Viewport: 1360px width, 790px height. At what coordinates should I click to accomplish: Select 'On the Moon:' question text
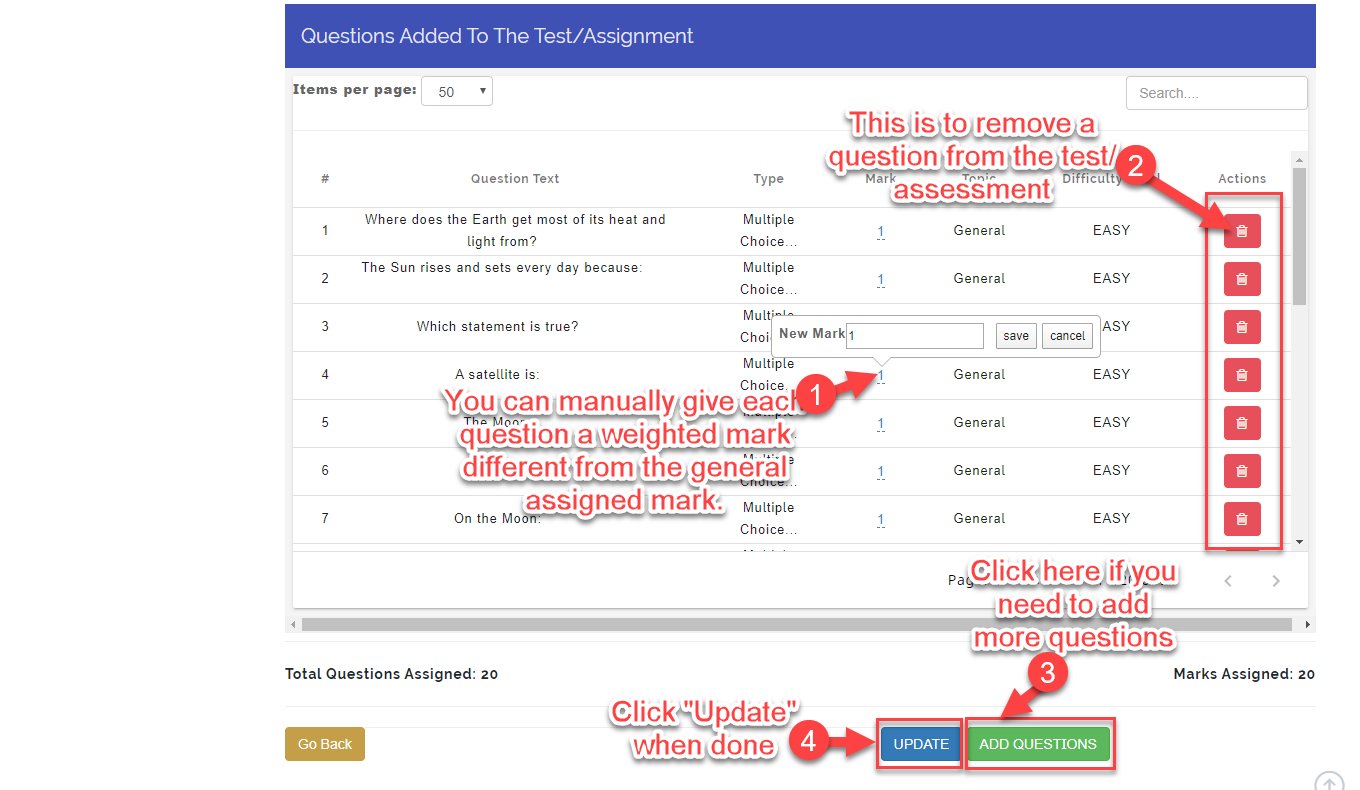[x=498, y=519]
